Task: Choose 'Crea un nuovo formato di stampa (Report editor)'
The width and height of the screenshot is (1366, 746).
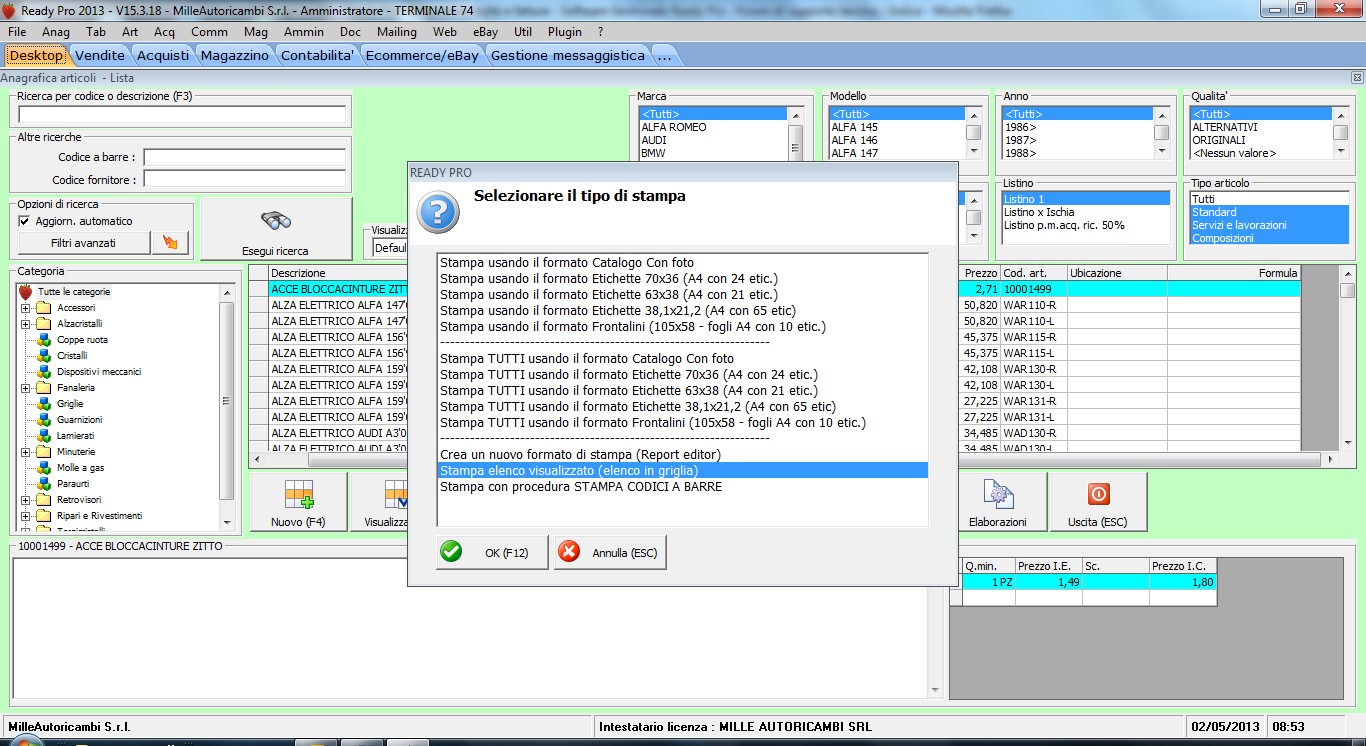Action: click(683, 455)
